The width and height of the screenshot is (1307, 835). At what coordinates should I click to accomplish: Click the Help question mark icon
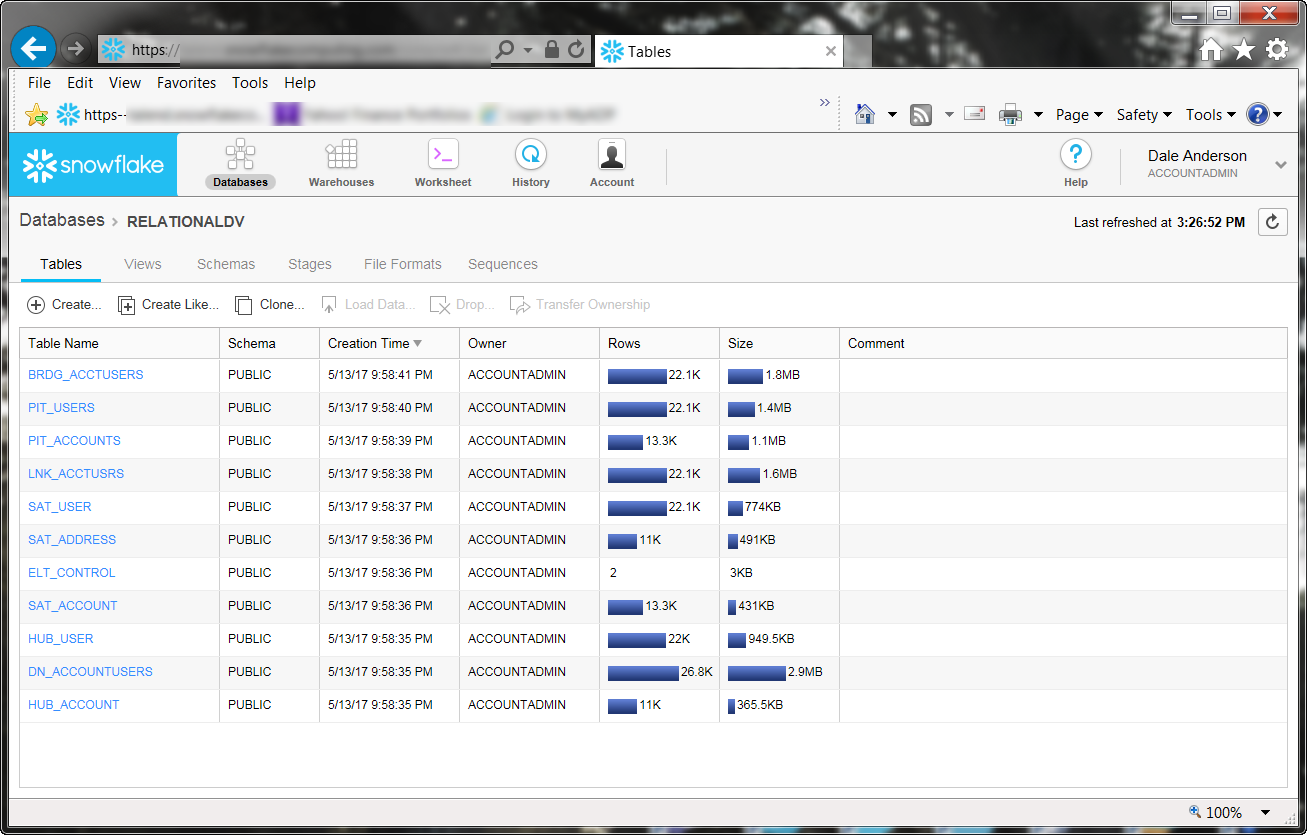click(1075, 156)
